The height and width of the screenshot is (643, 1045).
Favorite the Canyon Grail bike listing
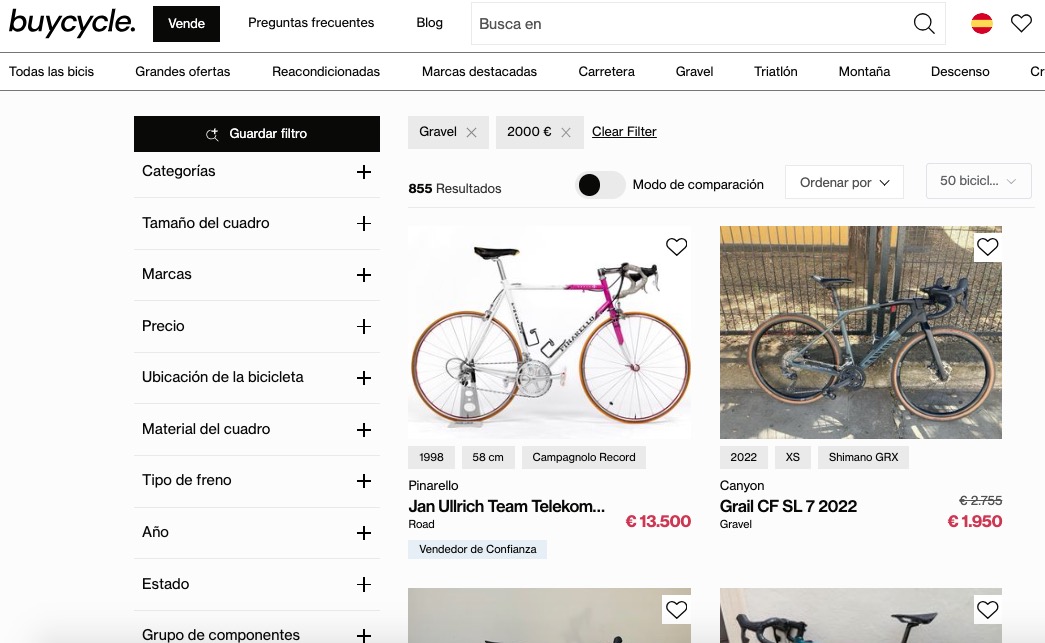click(x=988, y=247)
